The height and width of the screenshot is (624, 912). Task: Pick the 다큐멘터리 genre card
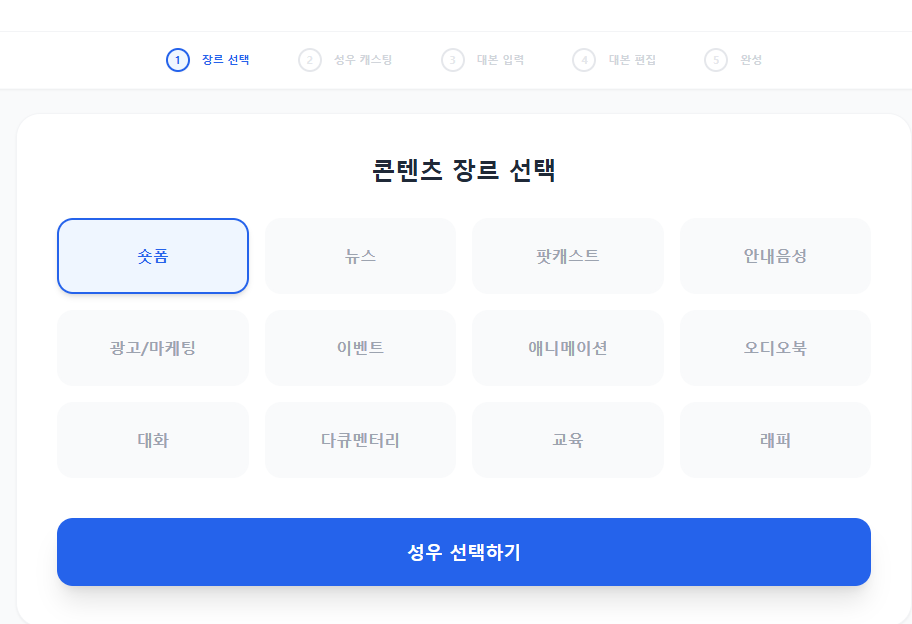click(361, 440)
